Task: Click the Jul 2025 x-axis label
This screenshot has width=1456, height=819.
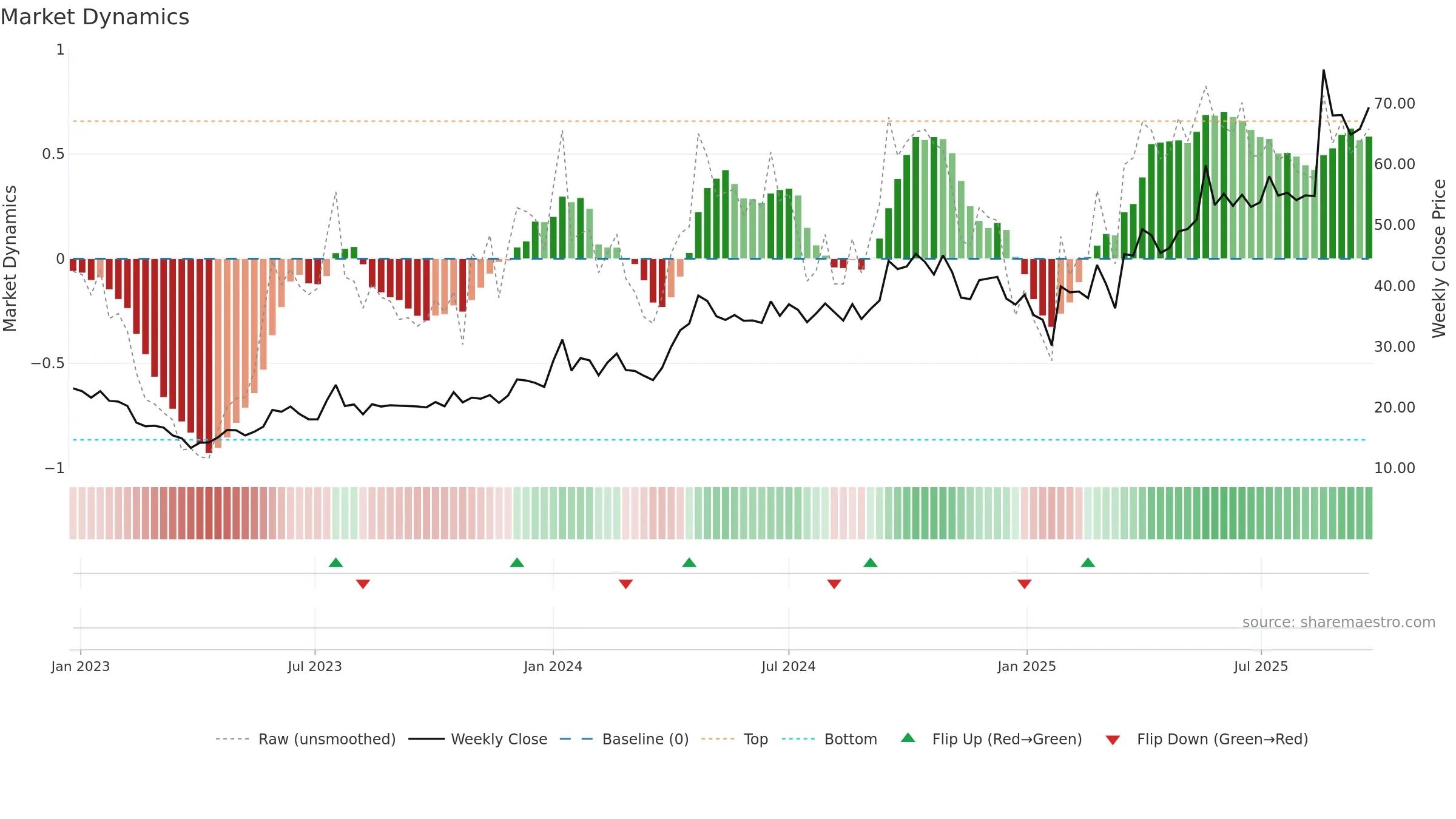Action: click(x=1261, y=666)
